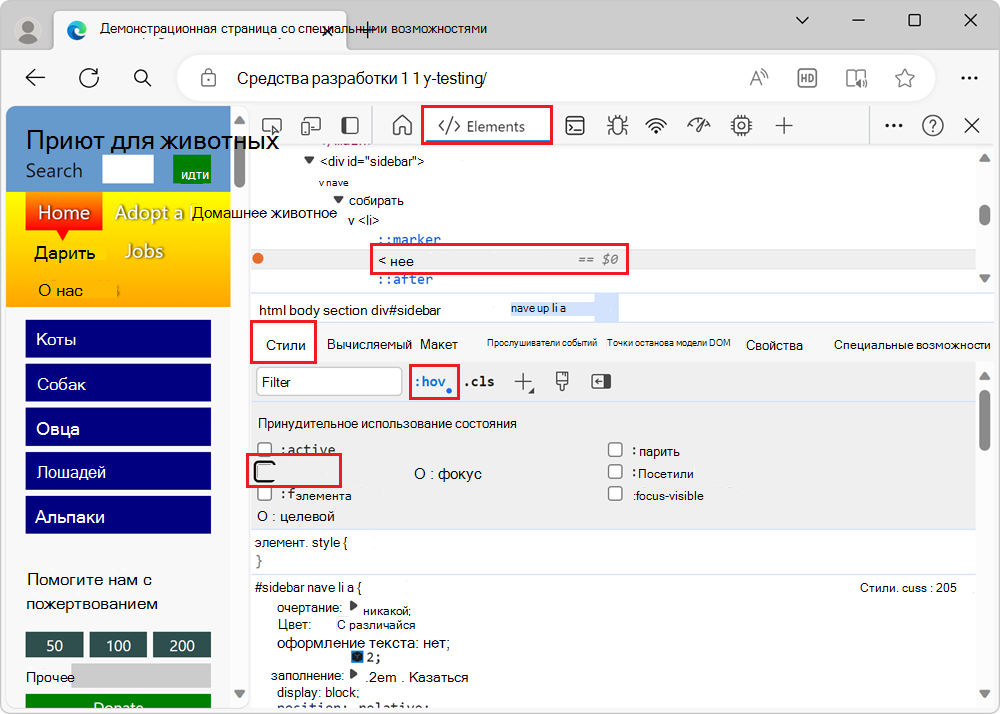This screenshot has height=714, width=1000.
Task: Click the paintbrush rendering icon in Styles
Action: point(562,381)
